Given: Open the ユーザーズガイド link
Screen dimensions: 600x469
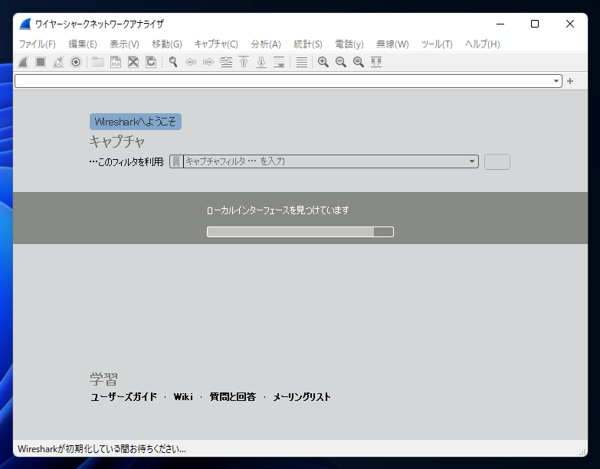Looking at the screenshot, I should (124, 397).
